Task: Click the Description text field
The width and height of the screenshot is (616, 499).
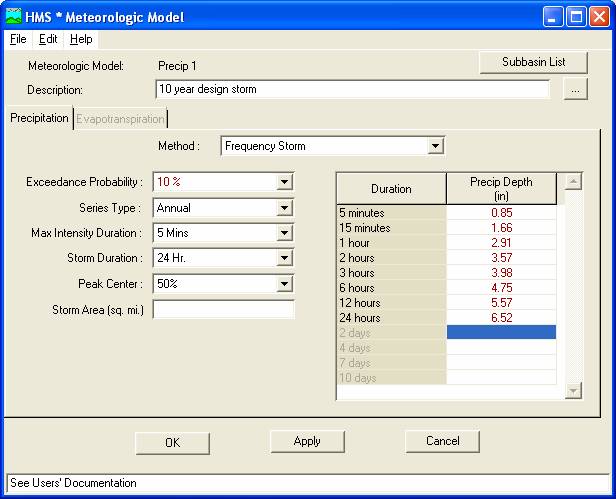Action: (352, 90)
